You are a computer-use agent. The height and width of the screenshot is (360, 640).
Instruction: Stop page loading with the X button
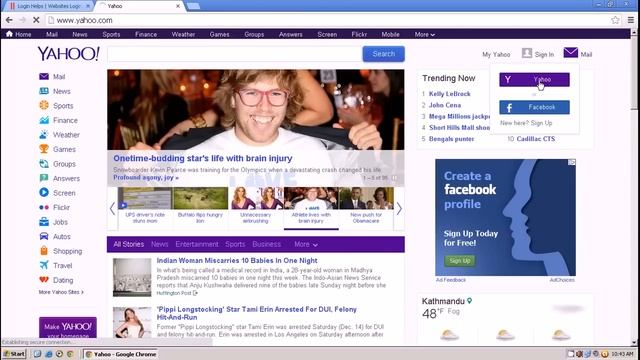(36, 20)
